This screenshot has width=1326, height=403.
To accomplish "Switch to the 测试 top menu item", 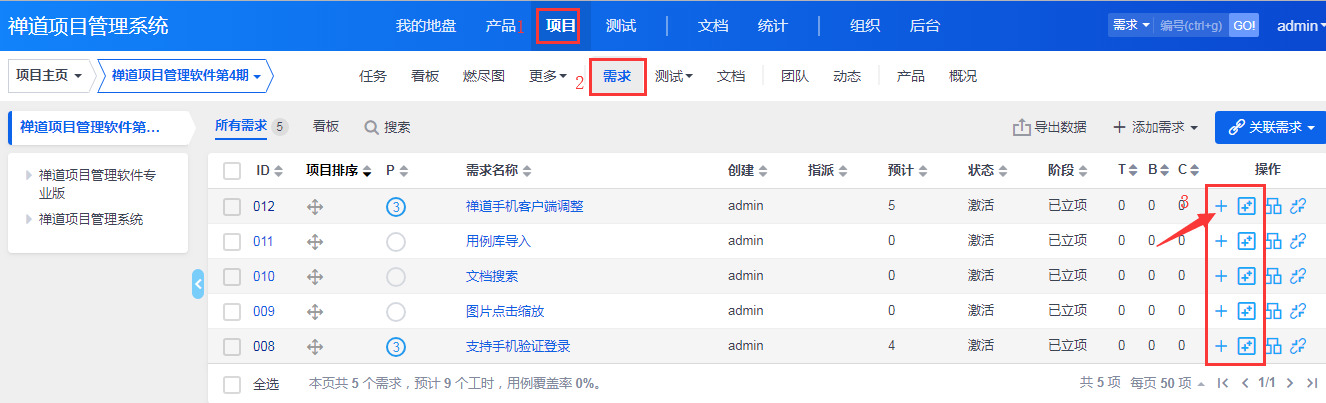I will pos(620,26).
